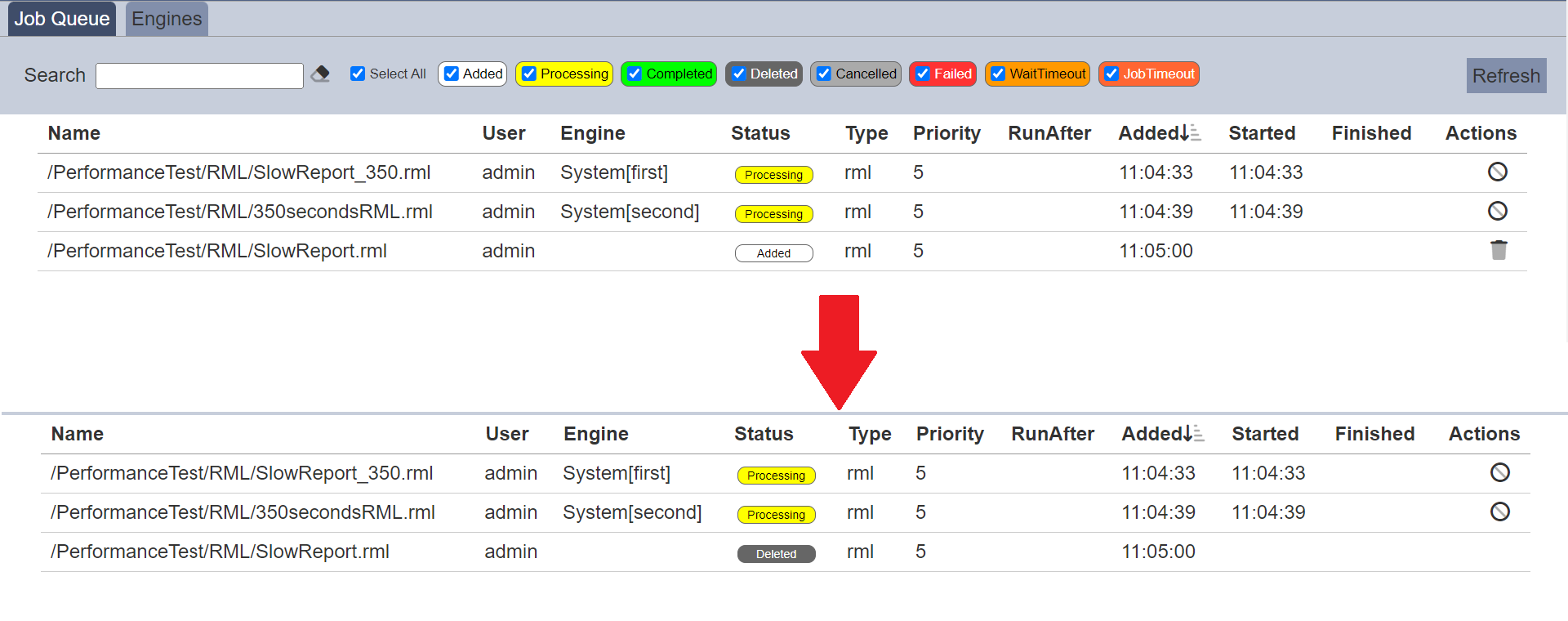The height and width of the screenshot is (621, 1568).
Task: Select /PerformanceTest/RML/350secondsRML.rml in the lower table
Action: [243, 512]
